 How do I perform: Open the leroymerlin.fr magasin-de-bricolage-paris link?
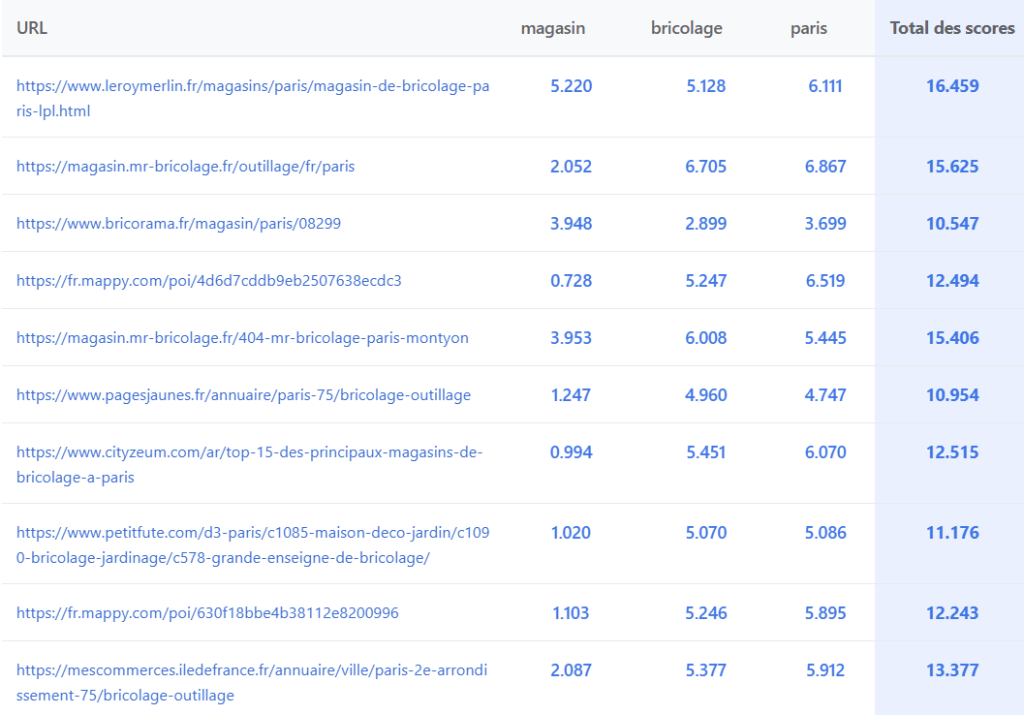[x=253, y=98]
